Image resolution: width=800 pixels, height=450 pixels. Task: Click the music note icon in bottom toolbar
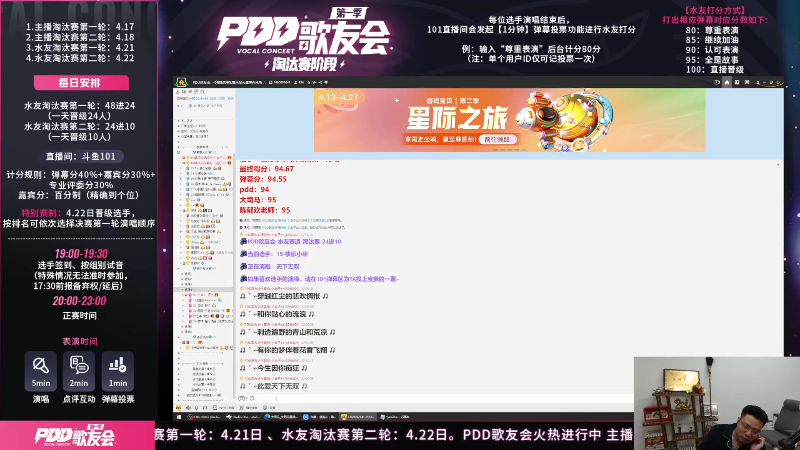pos(241,408)
